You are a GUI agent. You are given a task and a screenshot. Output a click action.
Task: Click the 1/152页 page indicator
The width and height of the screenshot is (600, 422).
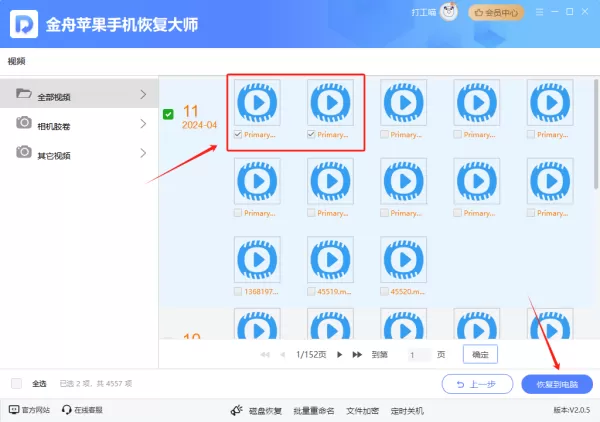pyautogui.click(x=311, y=355)
